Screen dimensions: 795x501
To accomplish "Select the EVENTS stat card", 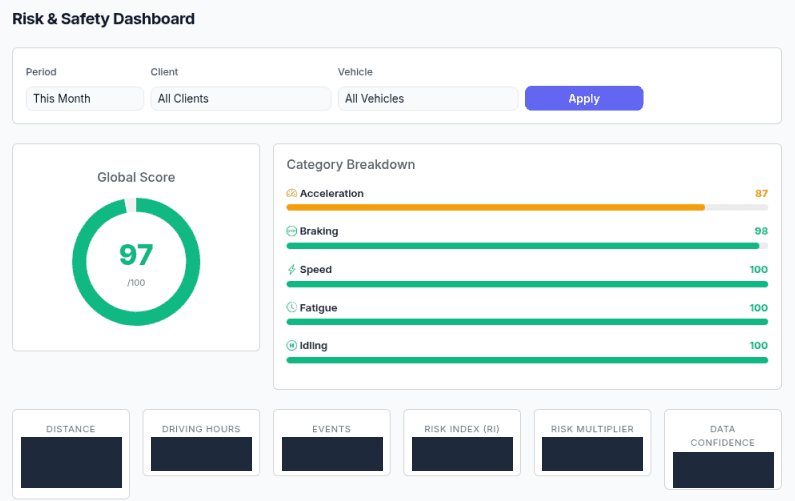I will click(x=332, y=443).
